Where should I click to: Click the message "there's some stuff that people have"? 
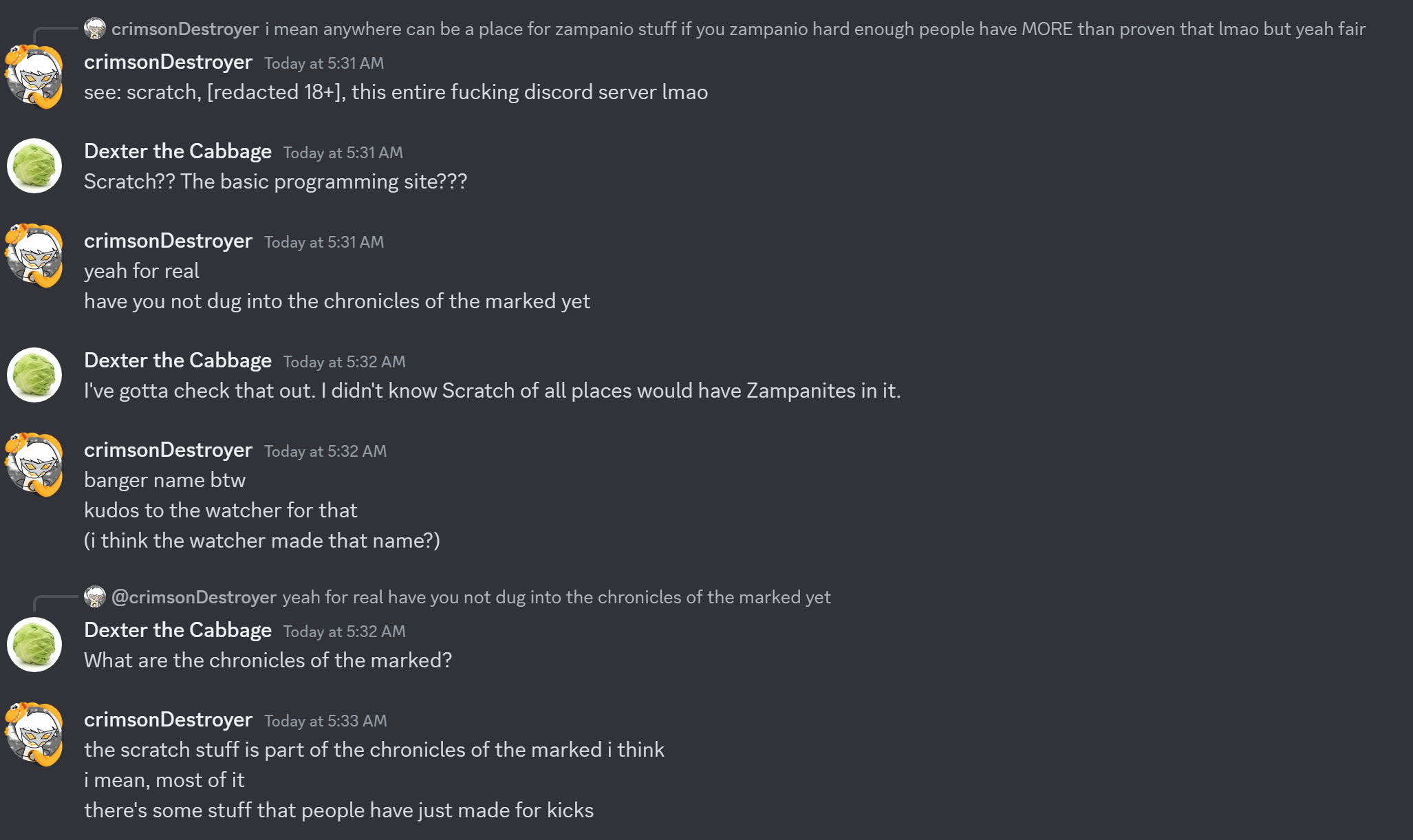338,810
